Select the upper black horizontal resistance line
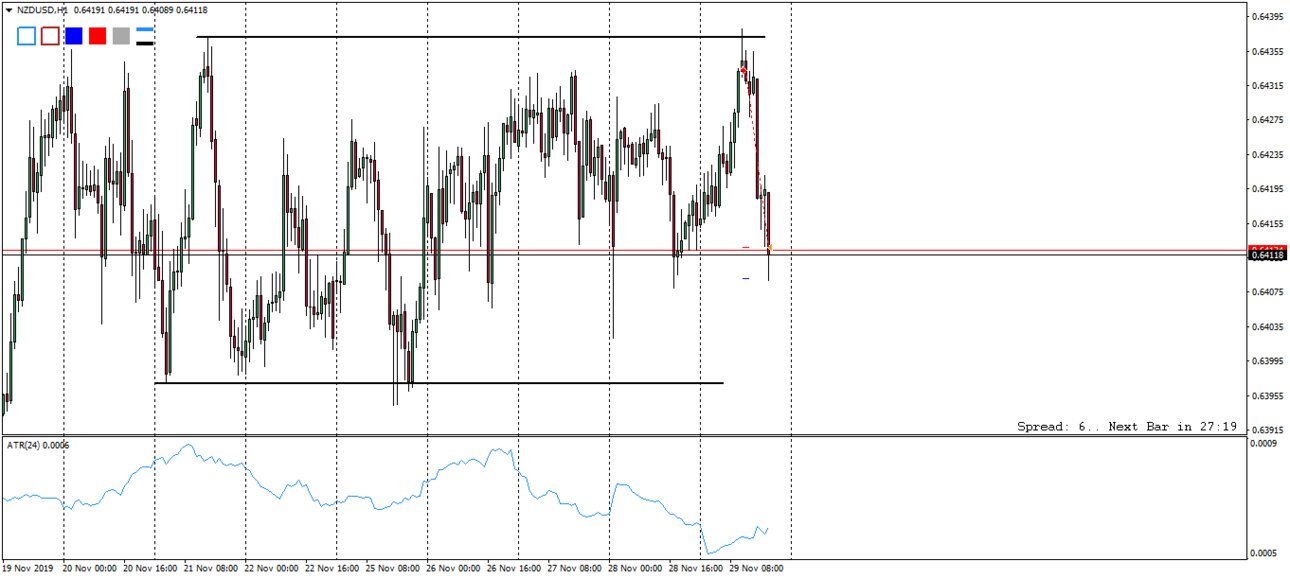 click(480, 37)
